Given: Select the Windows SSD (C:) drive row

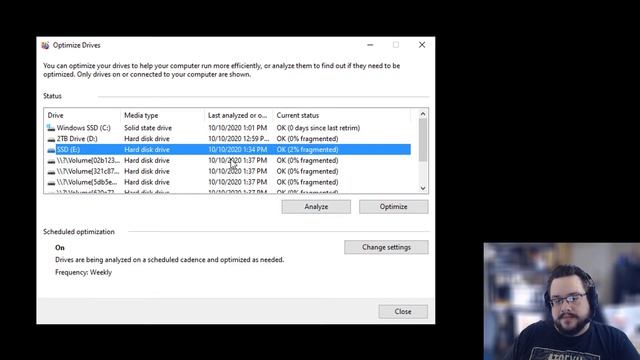Looking at the screenshot, I should (x=229, y=128).
